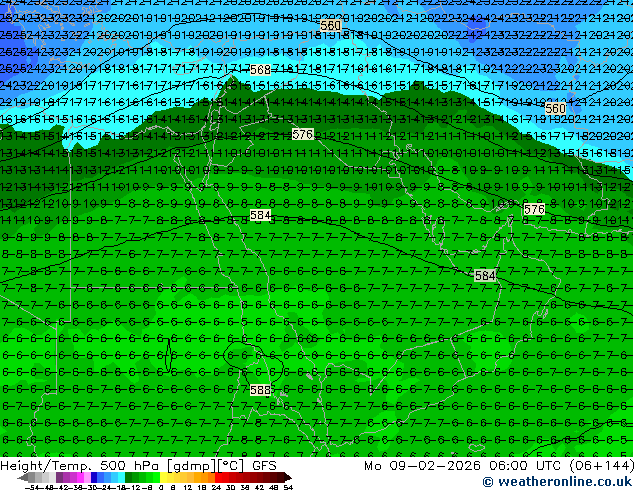Click the cyan -18 degree legend swatch
Viewport: 634px width, 490px height.
[122, 477]
